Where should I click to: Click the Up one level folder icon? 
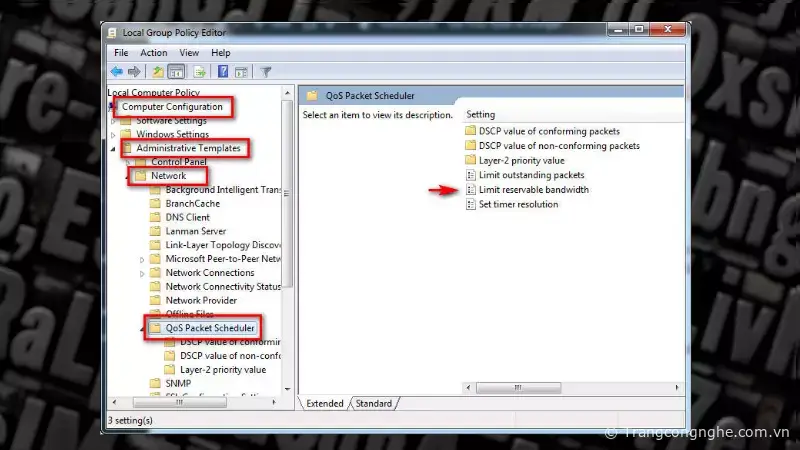pos(158,72)
